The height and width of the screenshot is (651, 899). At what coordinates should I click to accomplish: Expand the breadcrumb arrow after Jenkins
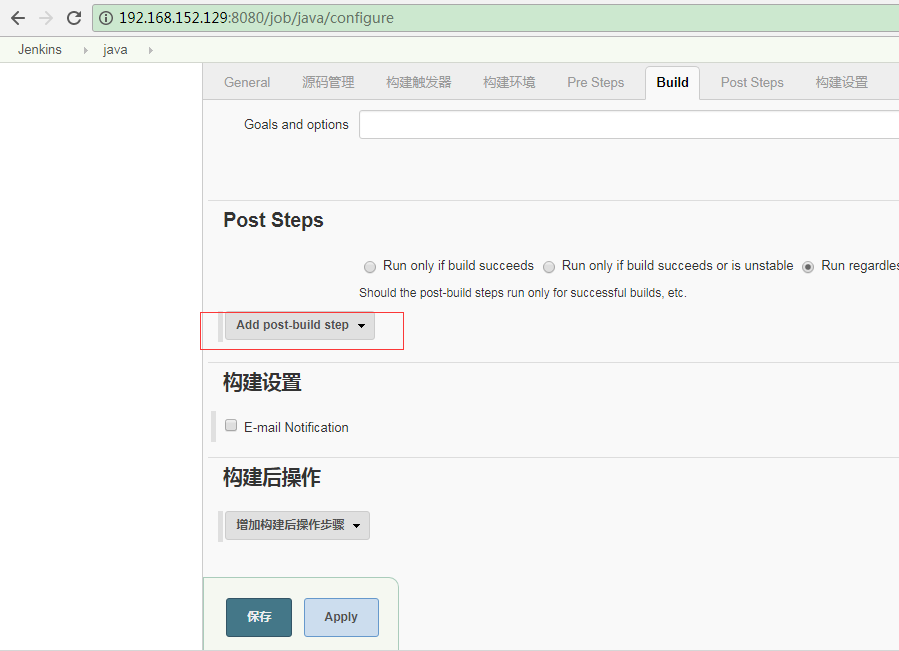pyautogui.click(x=85, y=50)
